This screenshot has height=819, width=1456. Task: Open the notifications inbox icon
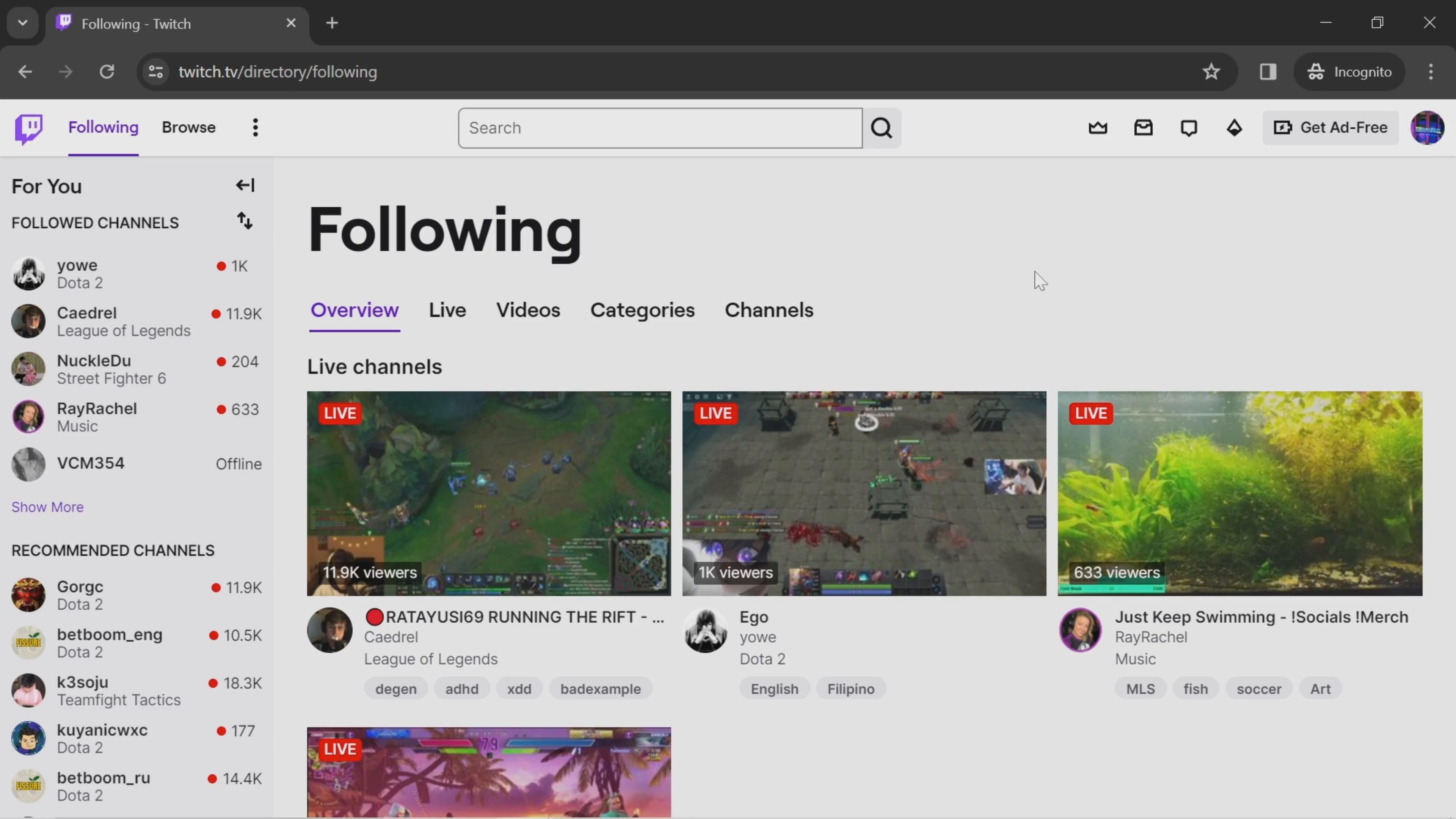pos(1143,128)
